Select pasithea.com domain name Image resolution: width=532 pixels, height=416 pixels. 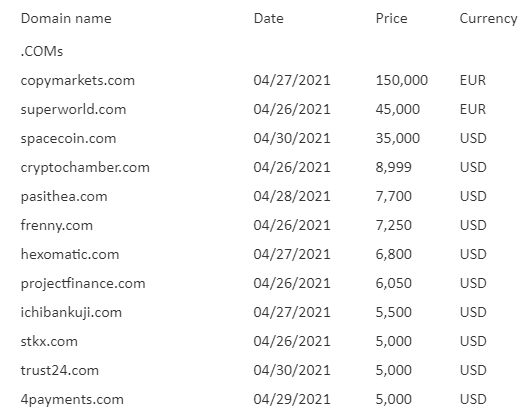(64, 196)
